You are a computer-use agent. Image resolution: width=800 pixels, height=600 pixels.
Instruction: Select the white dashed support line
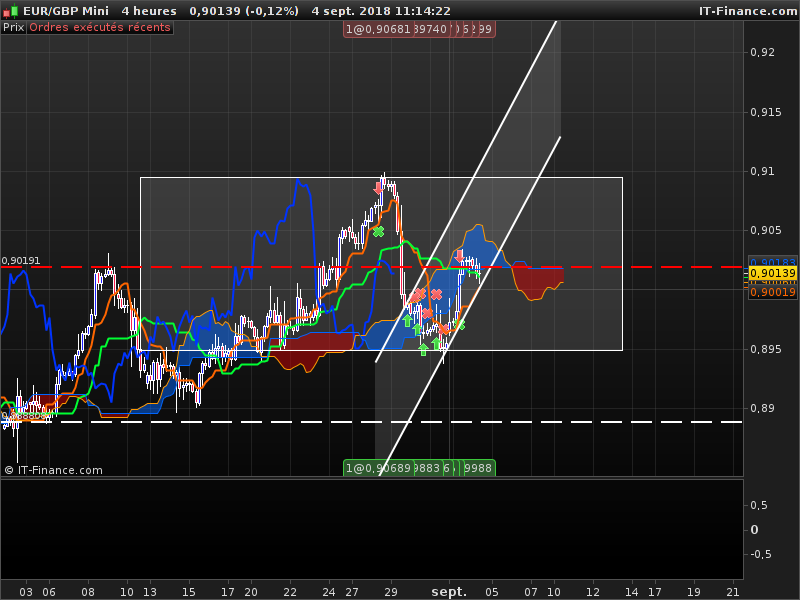371,422
